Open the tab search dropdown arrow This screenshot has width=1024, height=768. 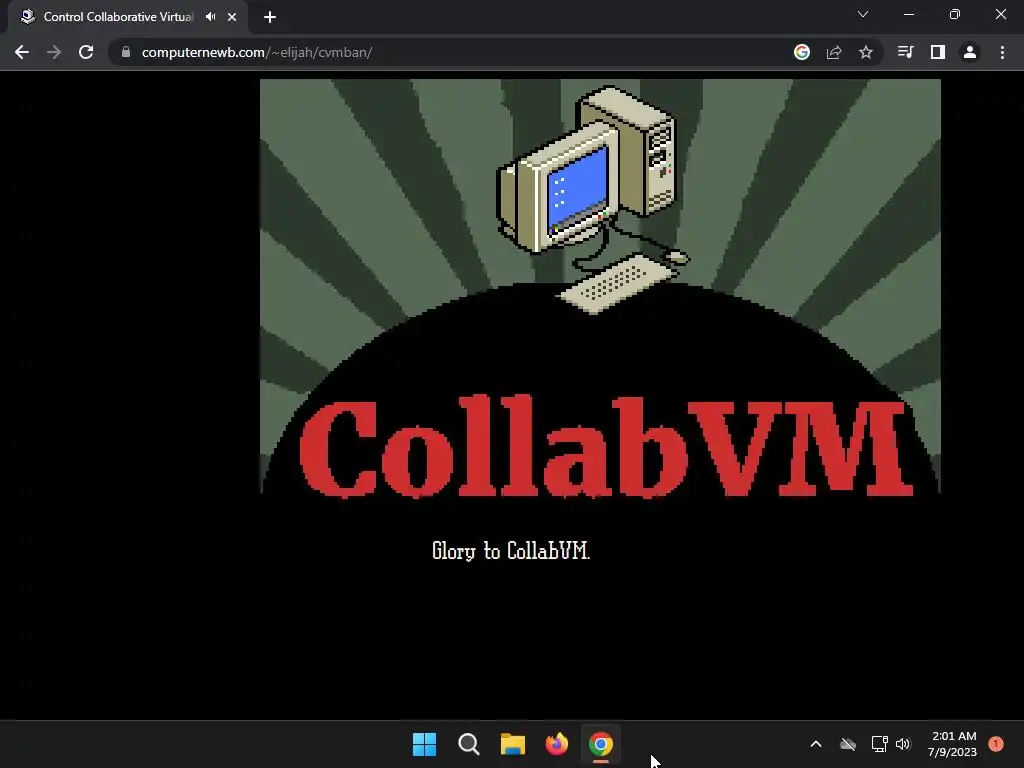863,14
